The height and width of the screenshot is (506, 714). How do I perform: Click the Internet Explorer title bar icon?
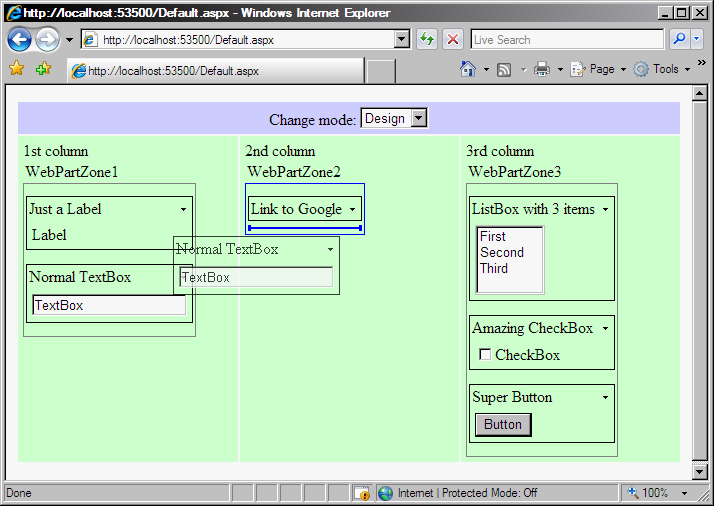[x=14, y=12]
